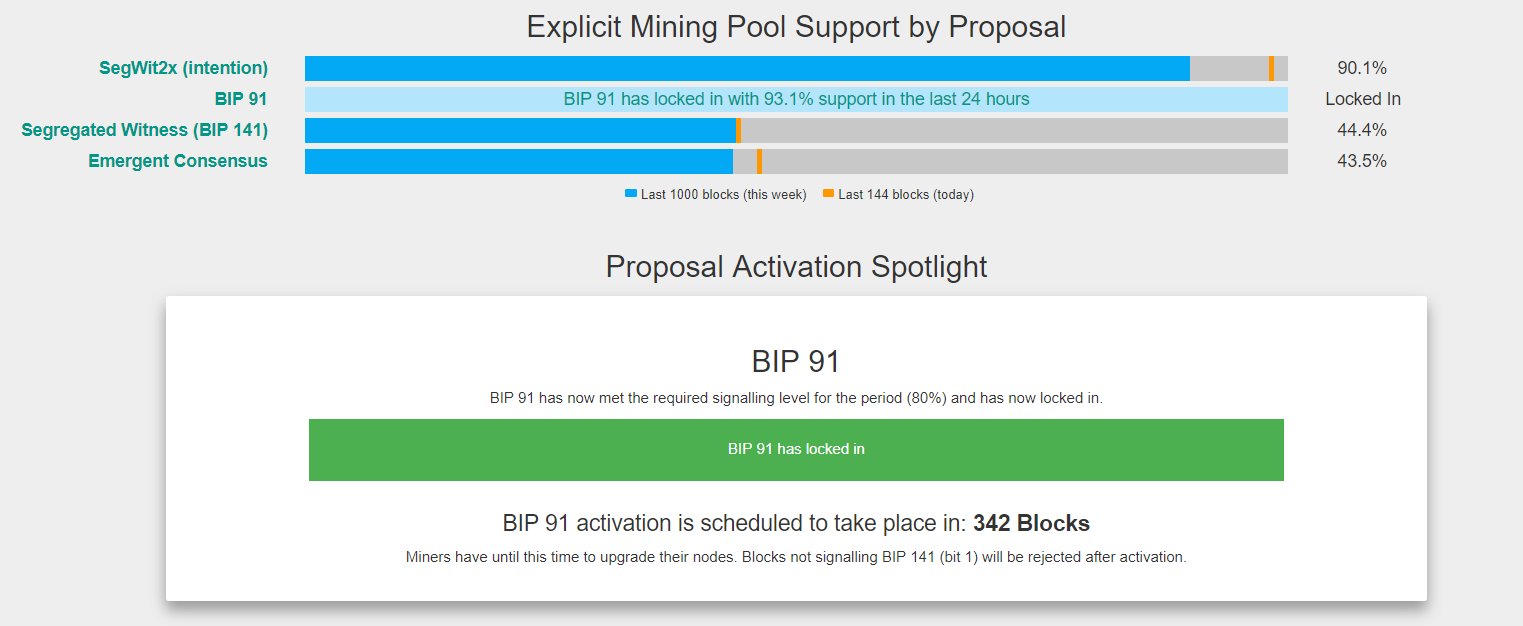The image size is (1523, 626).
Task: Click the blue legend swatch for last 1000 blocks
Action: [x=630, y=193]
